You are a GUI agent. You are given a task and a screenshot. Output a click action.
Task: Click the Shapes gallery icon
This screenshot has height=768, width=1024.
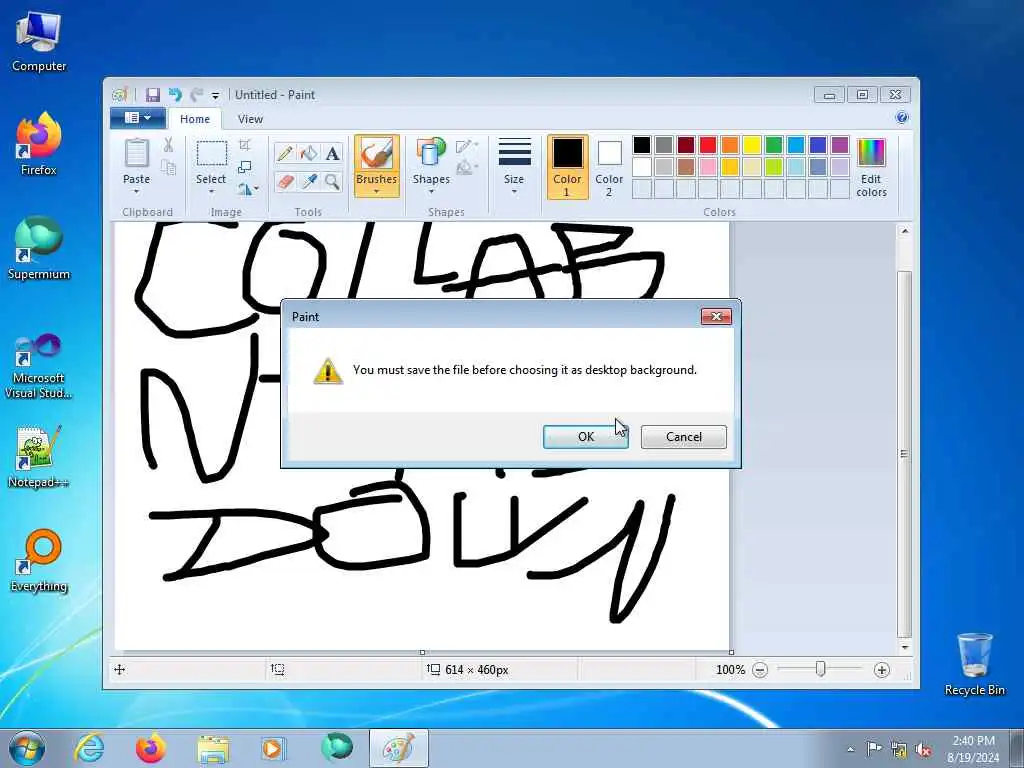(x=431, y=153)
